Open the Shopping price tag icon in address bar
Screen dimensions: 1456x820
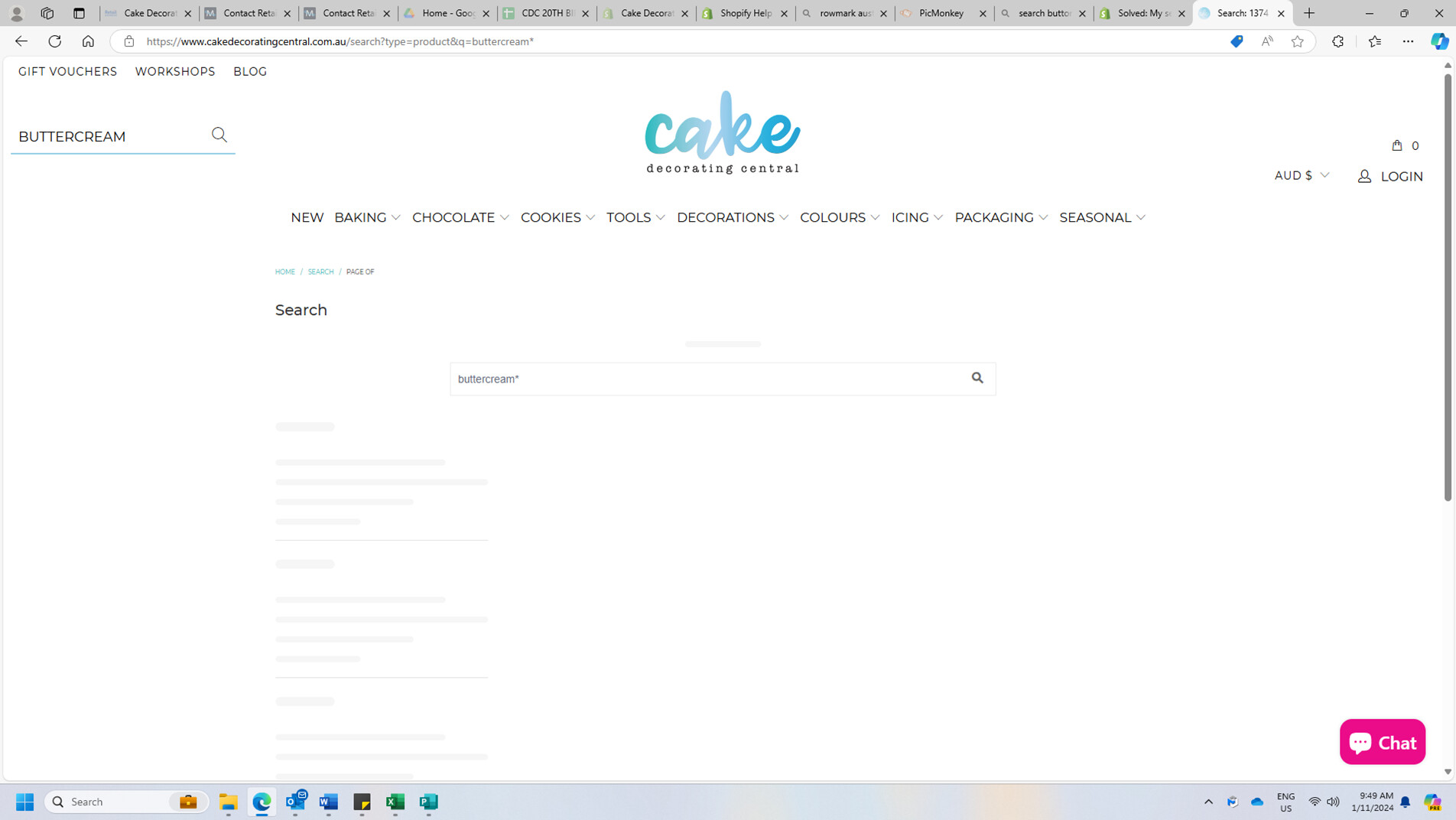coord(1237,41)
